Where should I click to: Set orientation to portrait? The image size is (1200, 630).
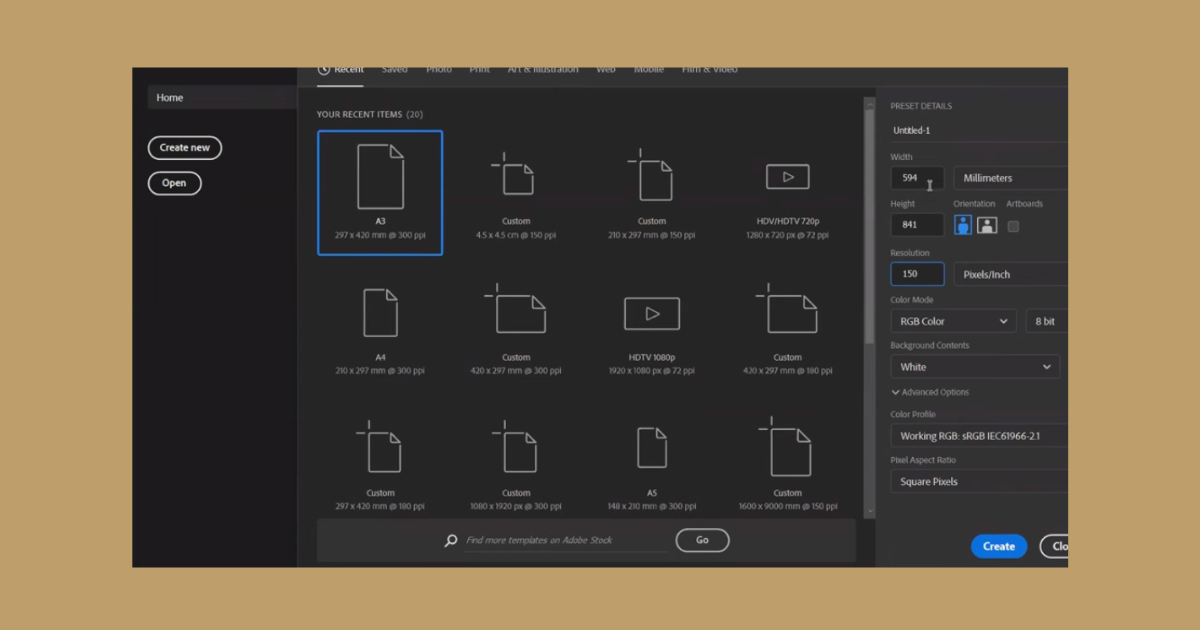pyautogui.click(x=963, y=225)
